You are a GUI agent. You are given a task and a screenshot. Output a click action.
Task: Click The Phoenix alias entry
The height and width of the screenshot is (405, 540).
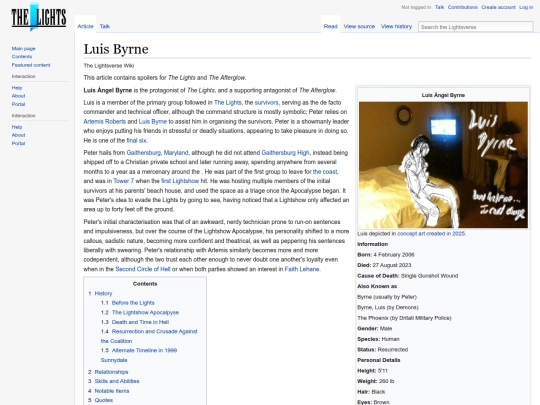[404, 318]
